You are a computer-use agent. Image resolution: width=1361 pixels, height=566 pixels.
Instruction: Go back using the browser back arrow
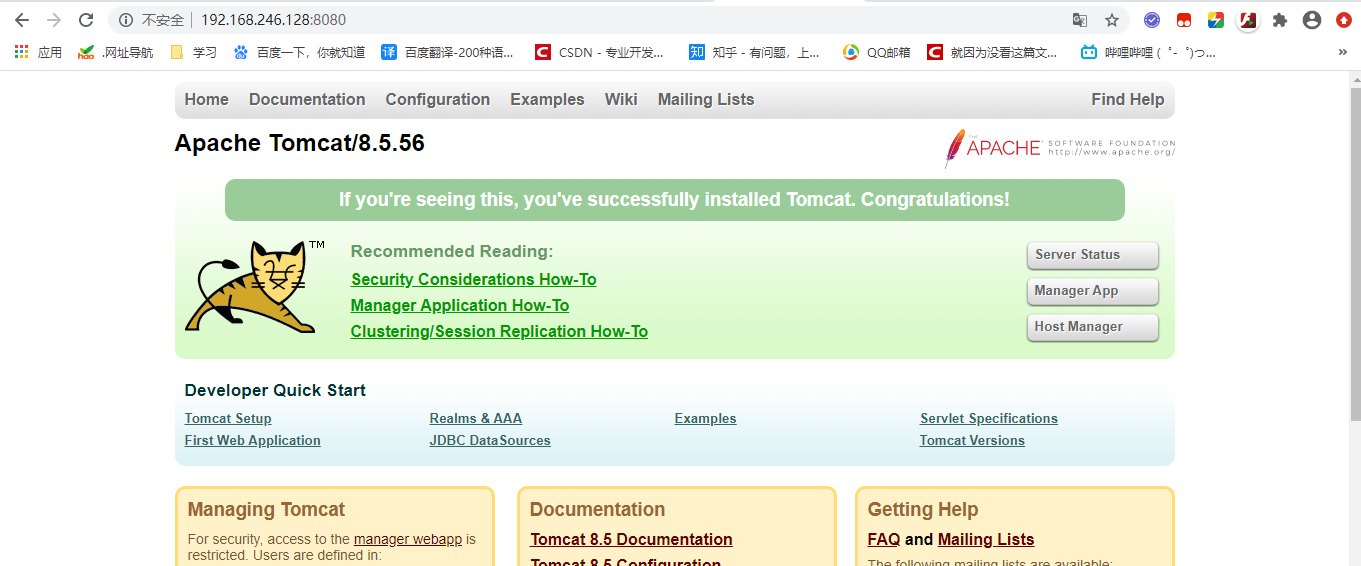point(22,20)
